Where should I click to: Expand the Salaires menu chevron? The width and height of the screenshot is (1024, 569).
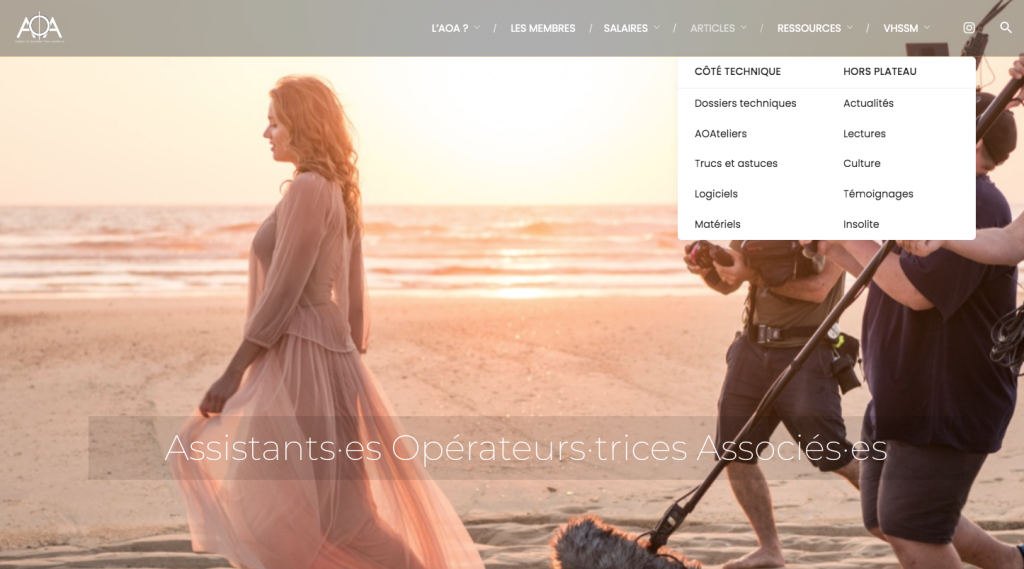[657, 28]
